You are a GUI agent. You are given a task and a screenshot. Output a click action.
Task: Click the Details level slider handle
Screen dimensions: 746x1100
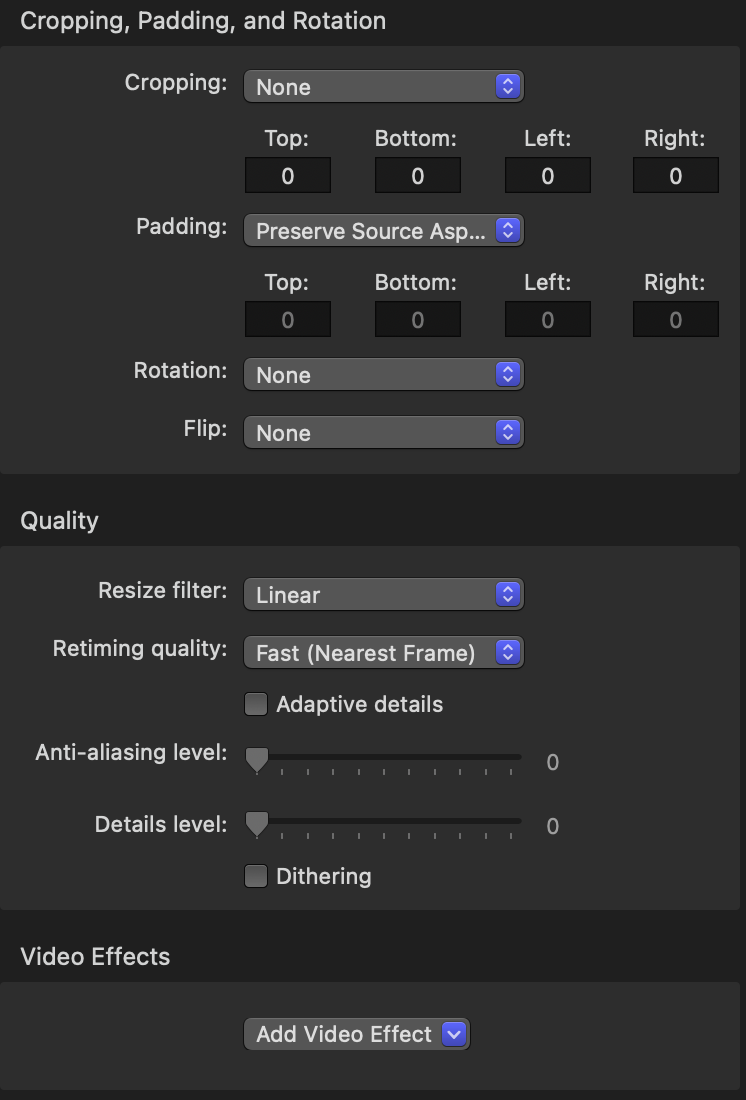tap(258, 823)
